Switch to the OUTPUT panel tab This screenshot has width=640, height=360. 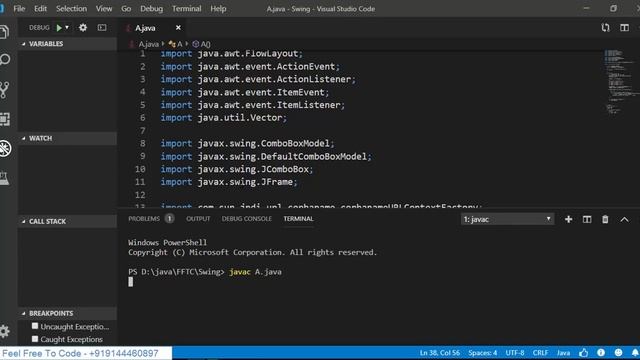pyautogui.click(x=198, y=219)
